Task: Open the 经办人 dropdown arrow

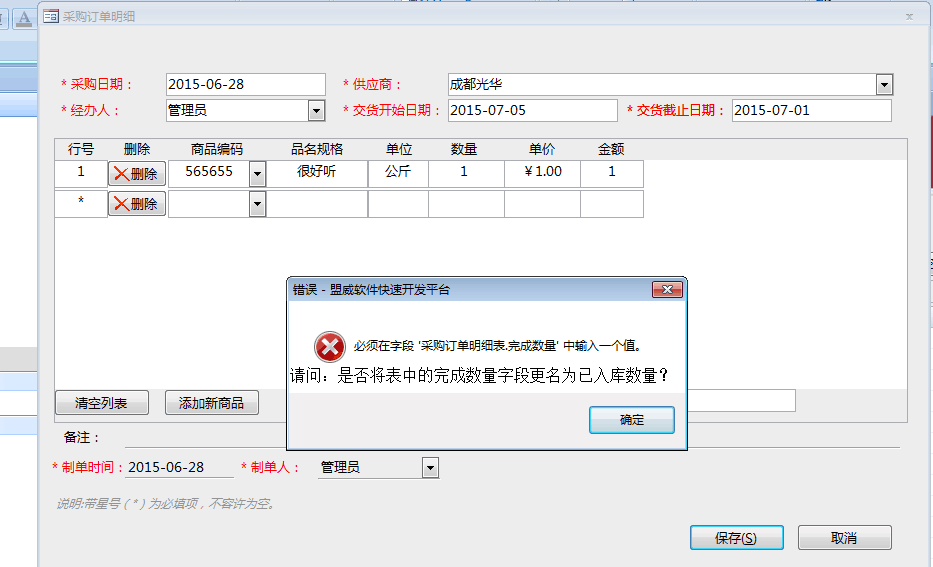Action: click(316, 111)
